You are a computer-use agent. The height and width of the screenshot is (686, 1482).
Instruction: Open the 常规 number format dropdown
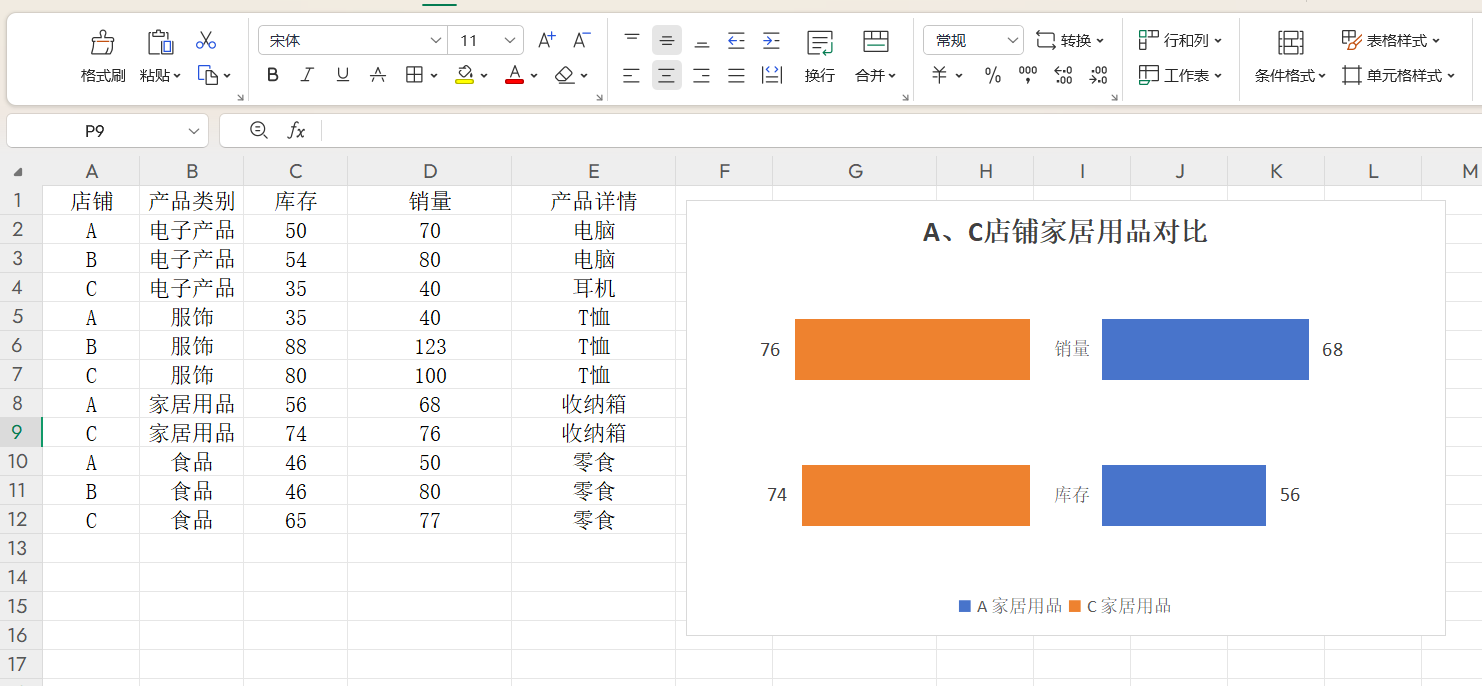point(1012,40)
